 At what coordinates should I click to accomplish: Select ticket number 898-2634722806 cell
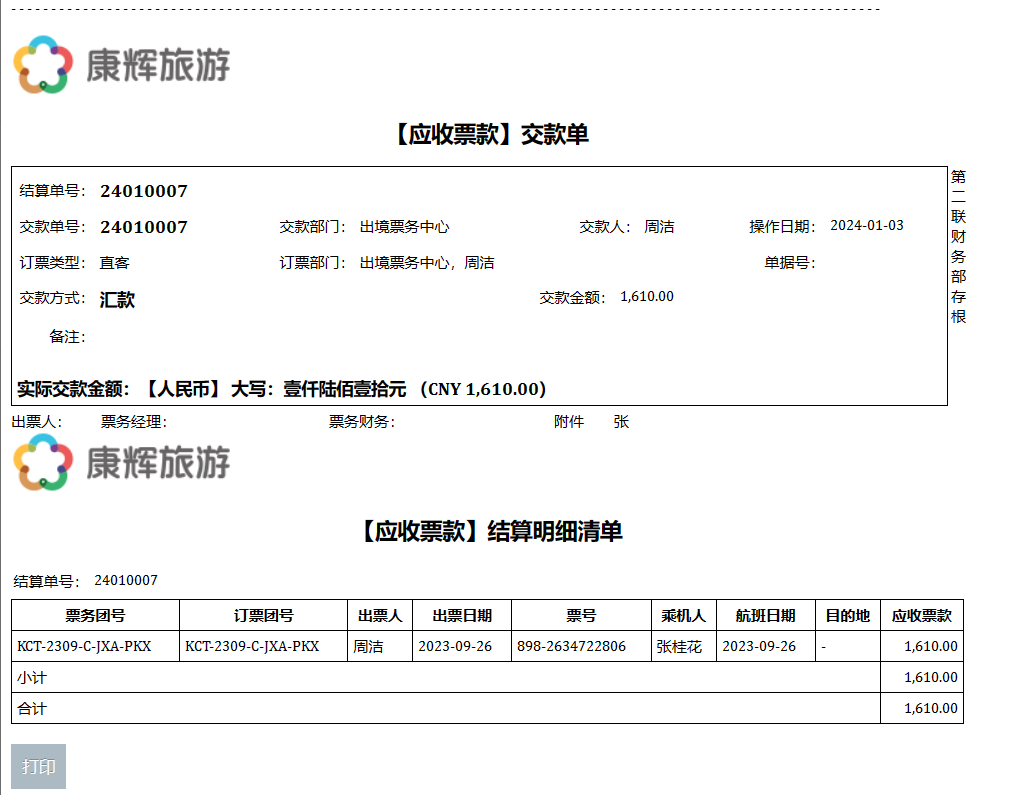pos(571,647)
